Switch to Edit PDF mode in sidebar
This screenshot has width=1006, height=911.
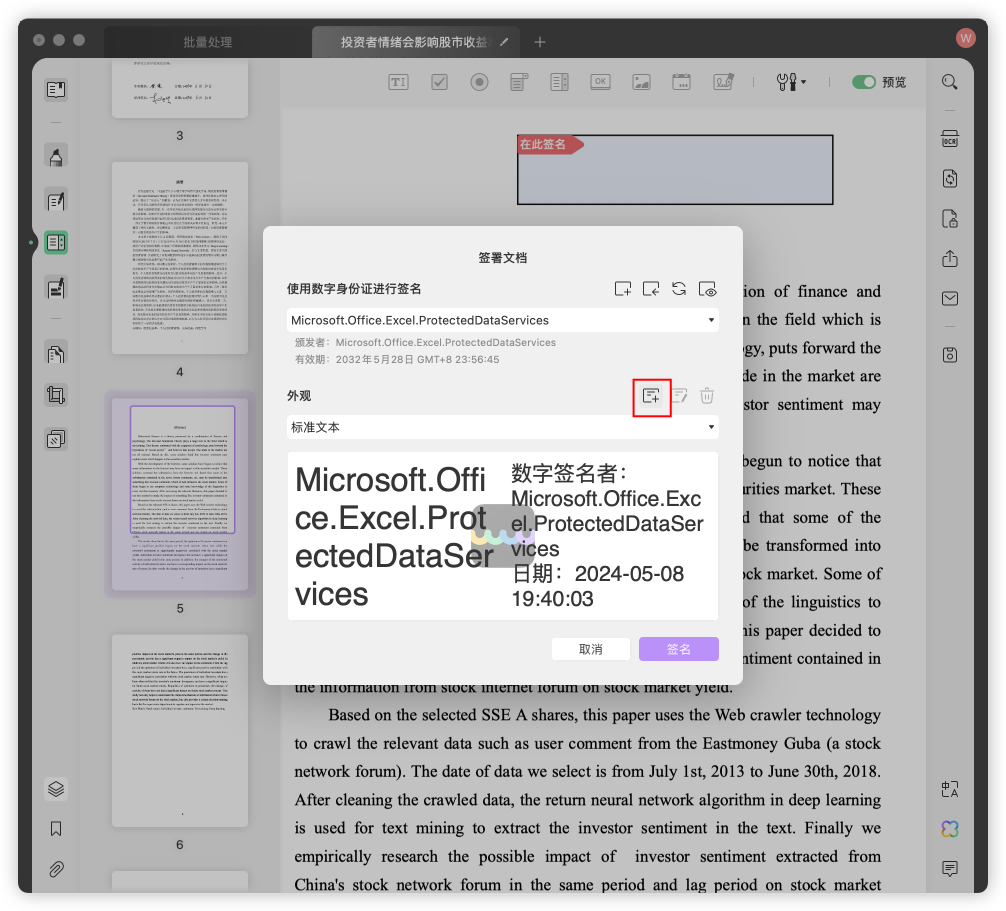coord(56,201)
